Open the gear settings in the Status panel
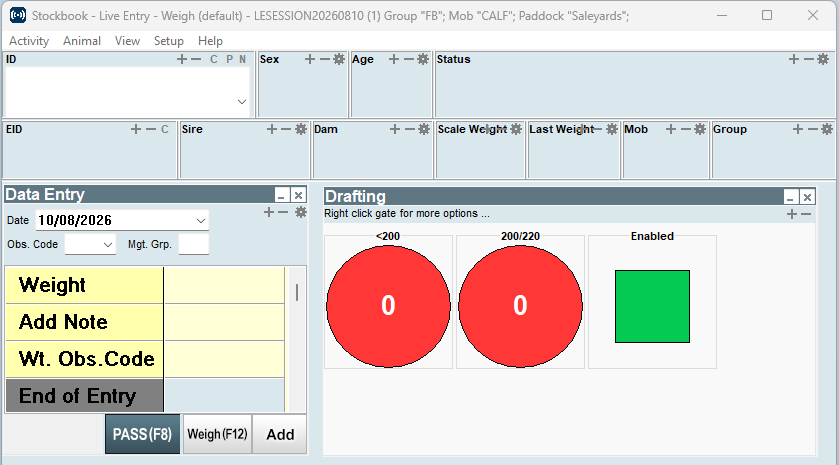Screen dimensions: 839x465 [823, 59]
